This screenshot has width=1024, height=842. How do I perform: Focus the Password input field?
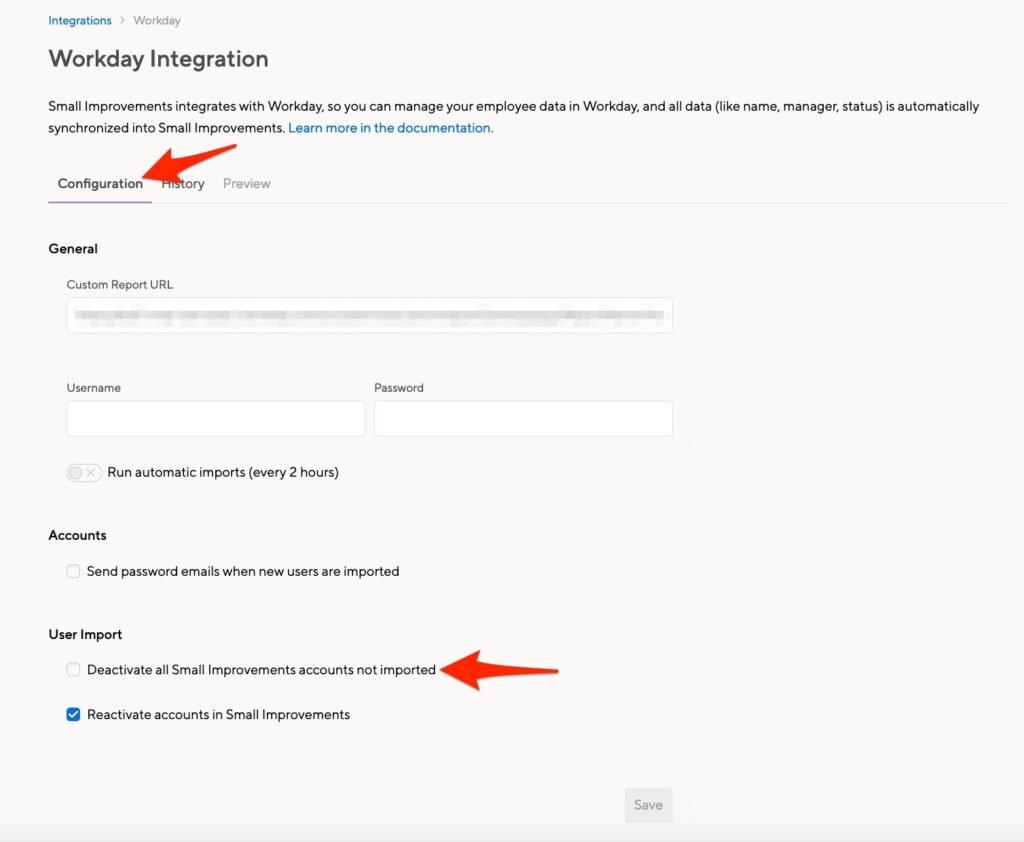pyautogui.click(x=523, y=419)
